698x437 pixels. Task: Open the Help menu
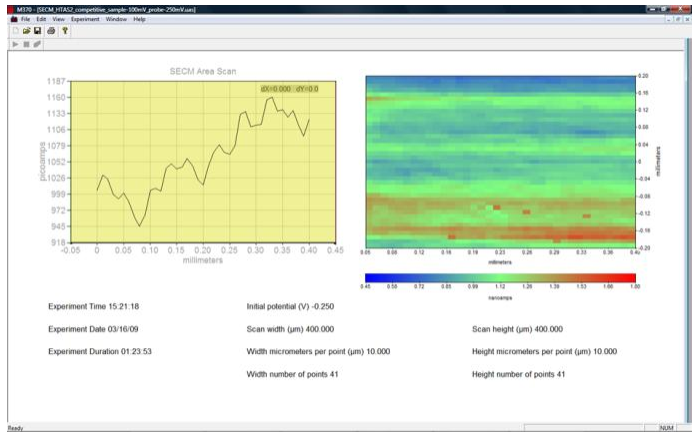pyautogui.click(x=139, y=19)
